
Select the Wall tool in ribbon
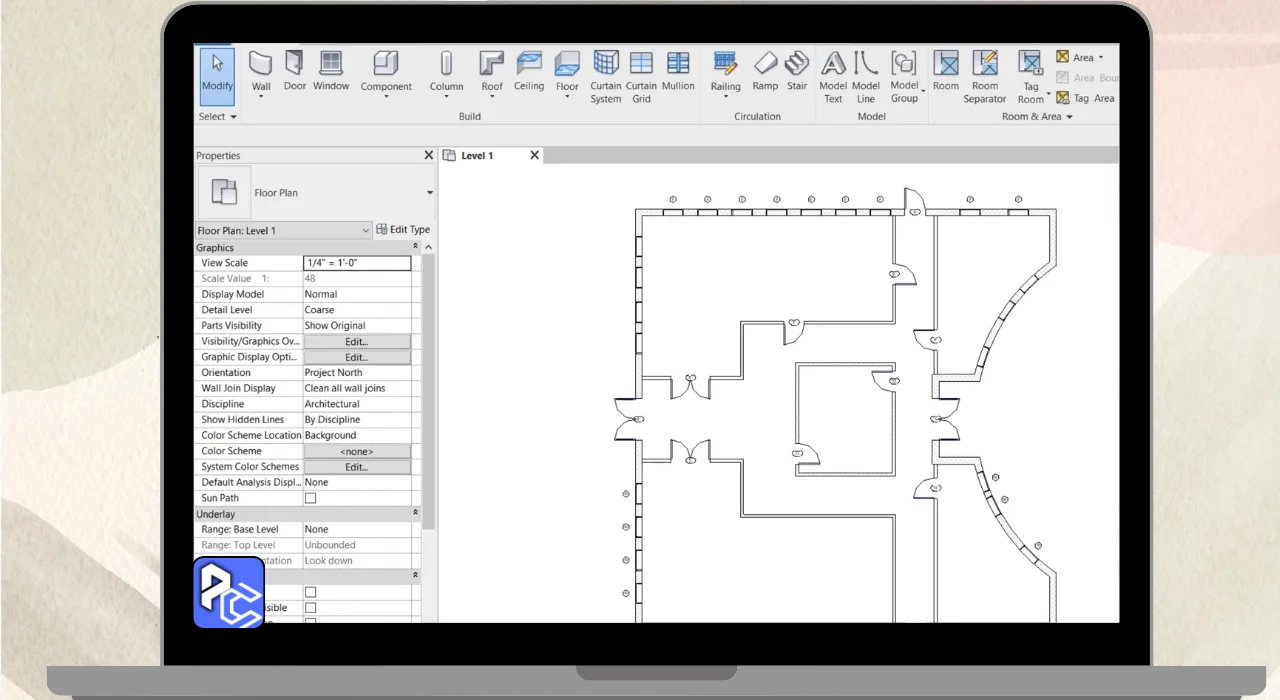point(261,72)
